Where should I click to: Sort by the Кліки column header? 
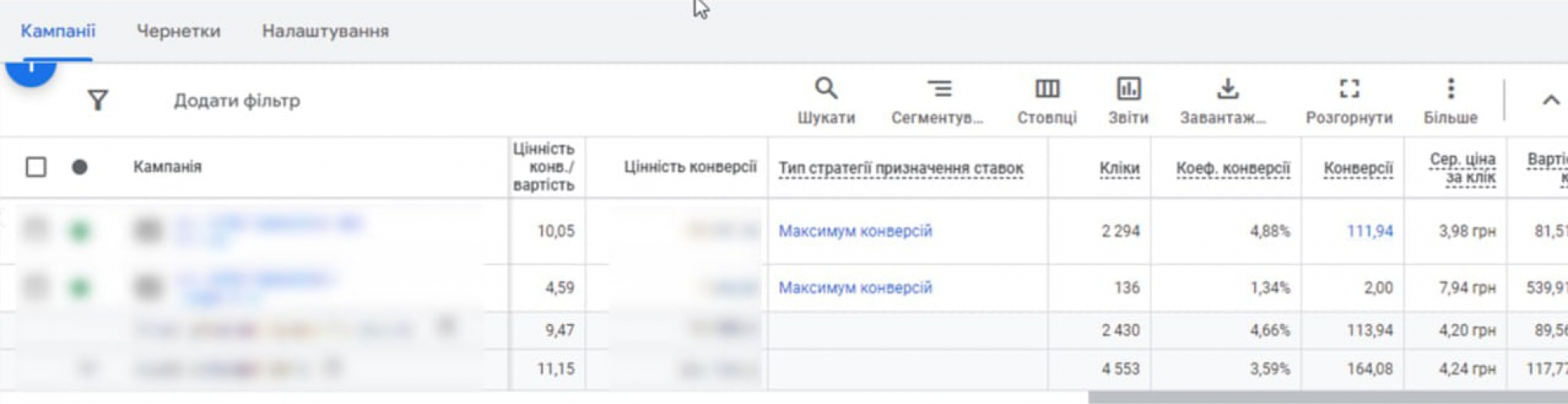tap(1119, 169)
